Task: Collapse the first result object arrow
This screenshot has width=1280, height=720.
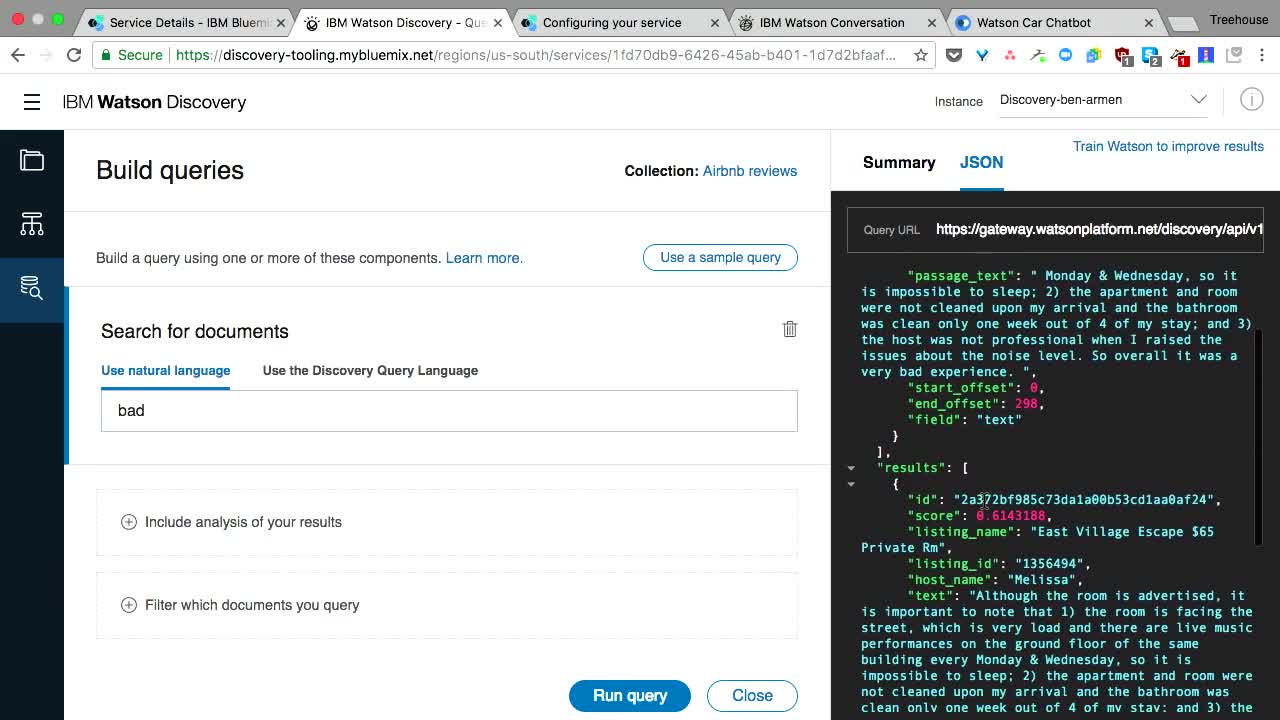Action: [x=851, y=484]
